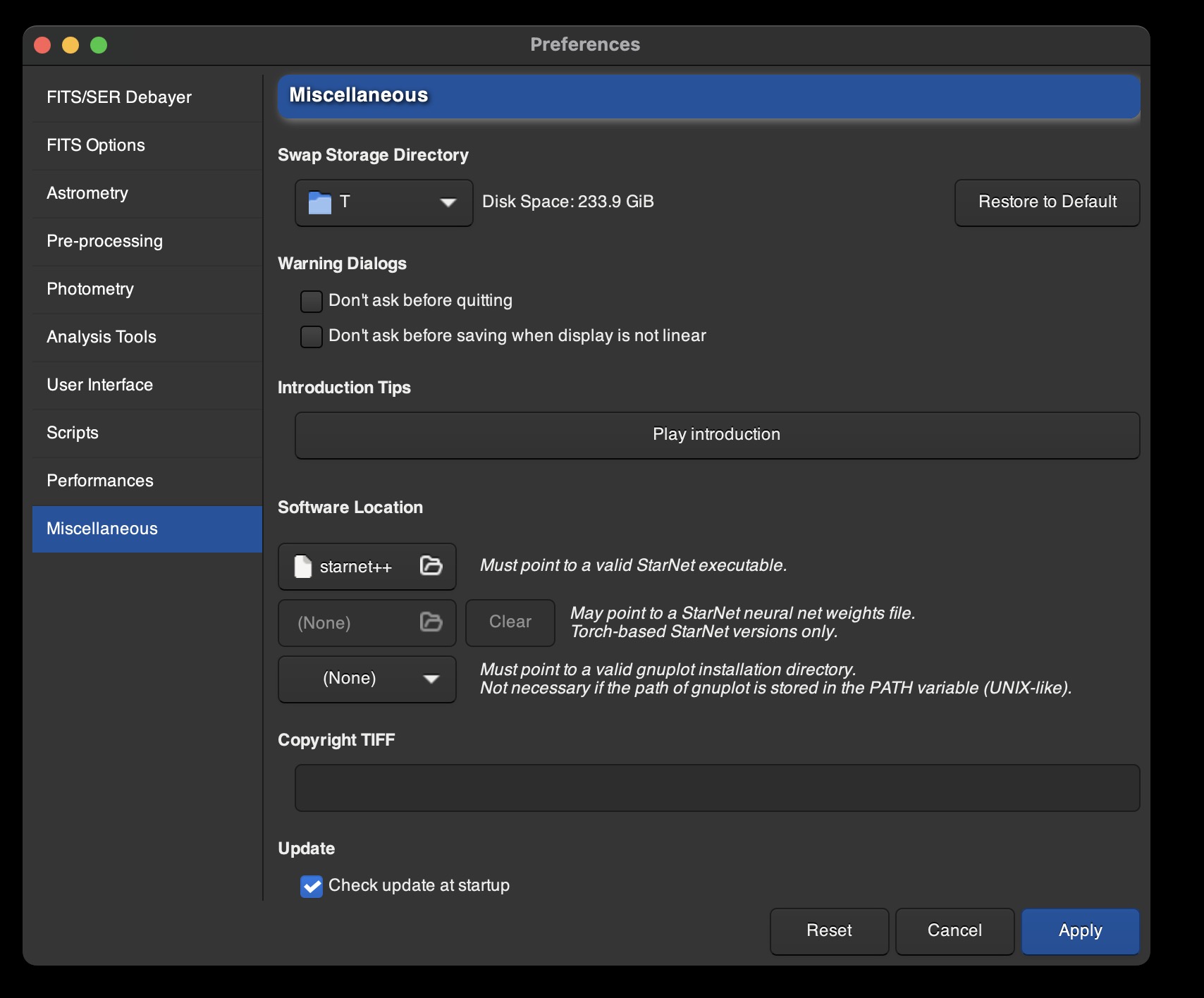Viewport: 1204px width, 998px height.
Task: Click Restore to Default button
Action: (1048, 203)
